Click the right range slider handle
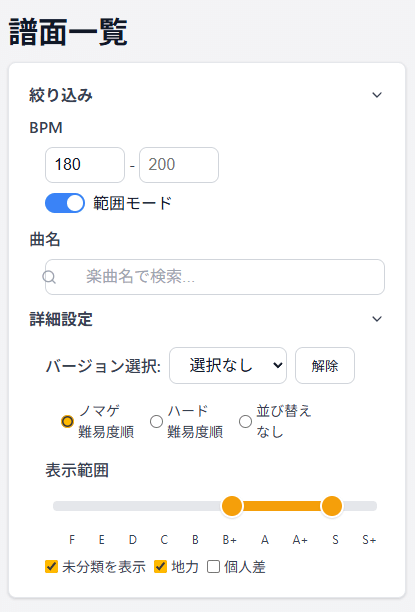Viewport: 415px width, 612px height. click(332, 506)
